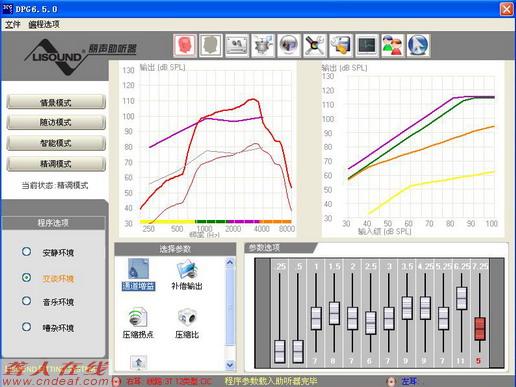Open the monitor waveform toolbar icon
This screenshot has height=387, width=516.
click(x=367, y=45)
